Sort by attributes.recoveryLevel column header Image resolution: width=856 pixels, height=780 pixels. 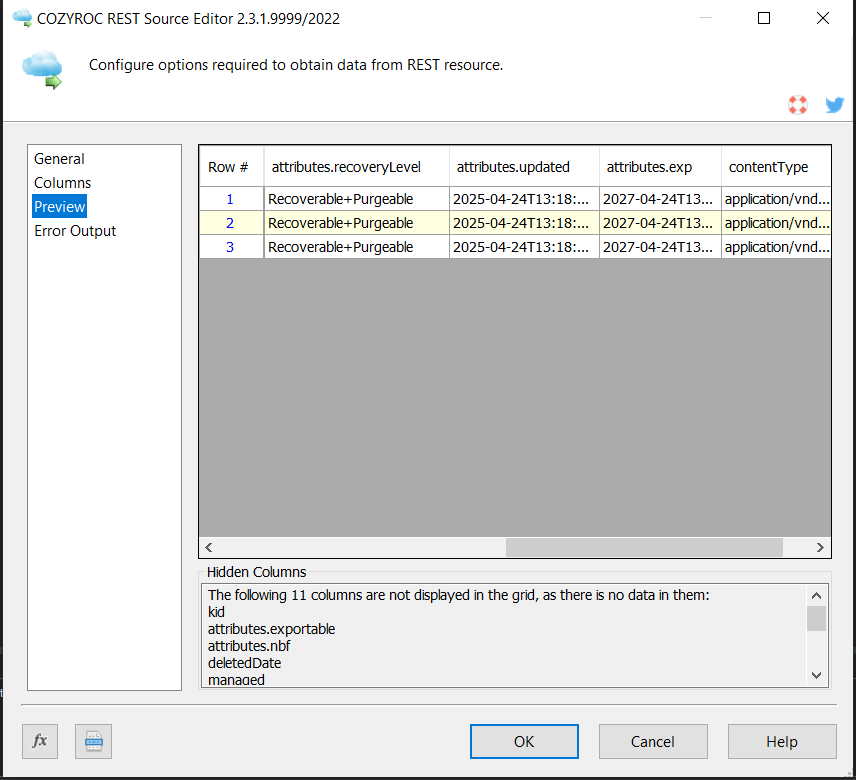coord(356,167)
